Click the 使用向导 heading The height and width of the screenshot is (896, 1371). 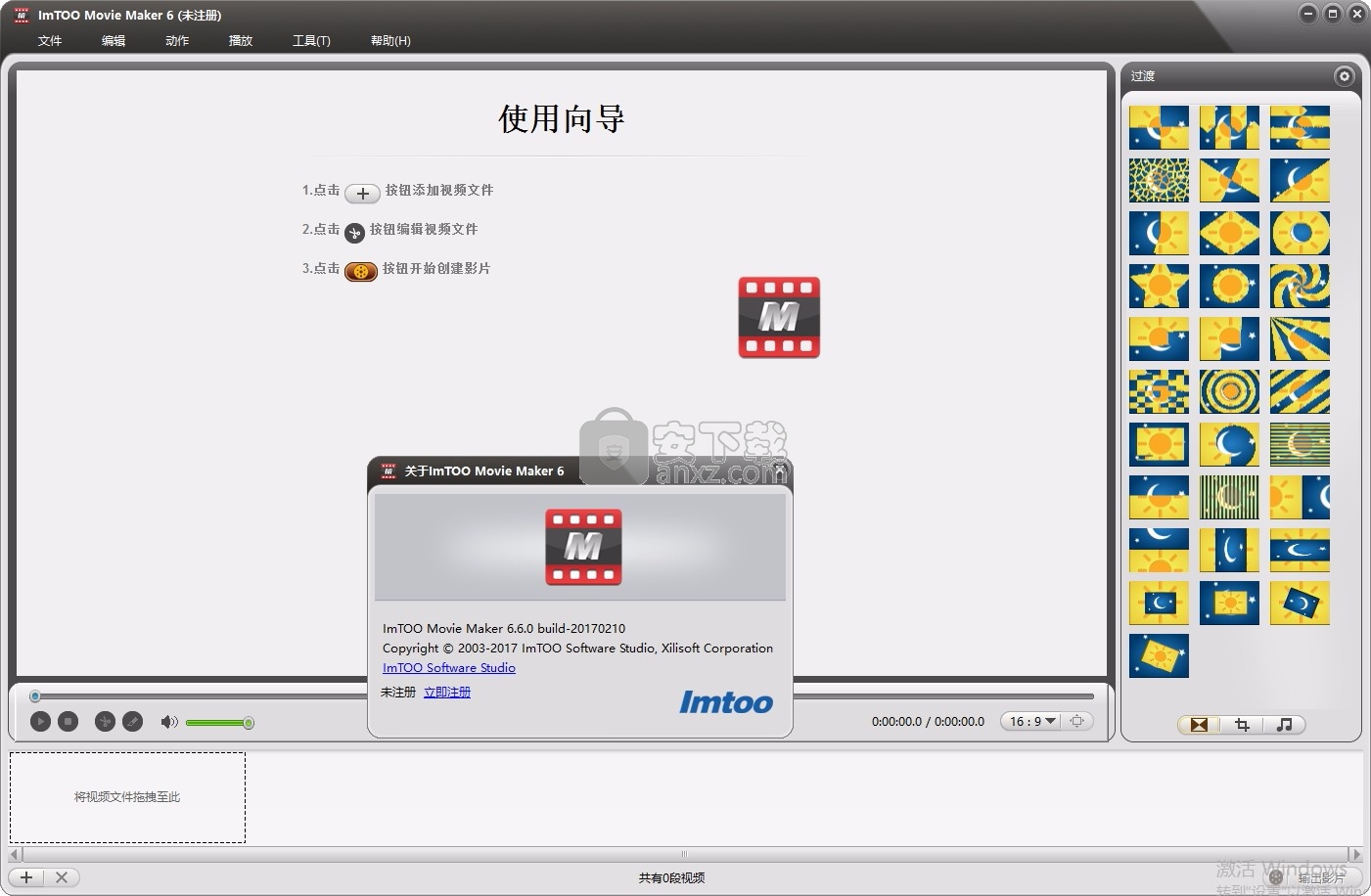[562, 119]
